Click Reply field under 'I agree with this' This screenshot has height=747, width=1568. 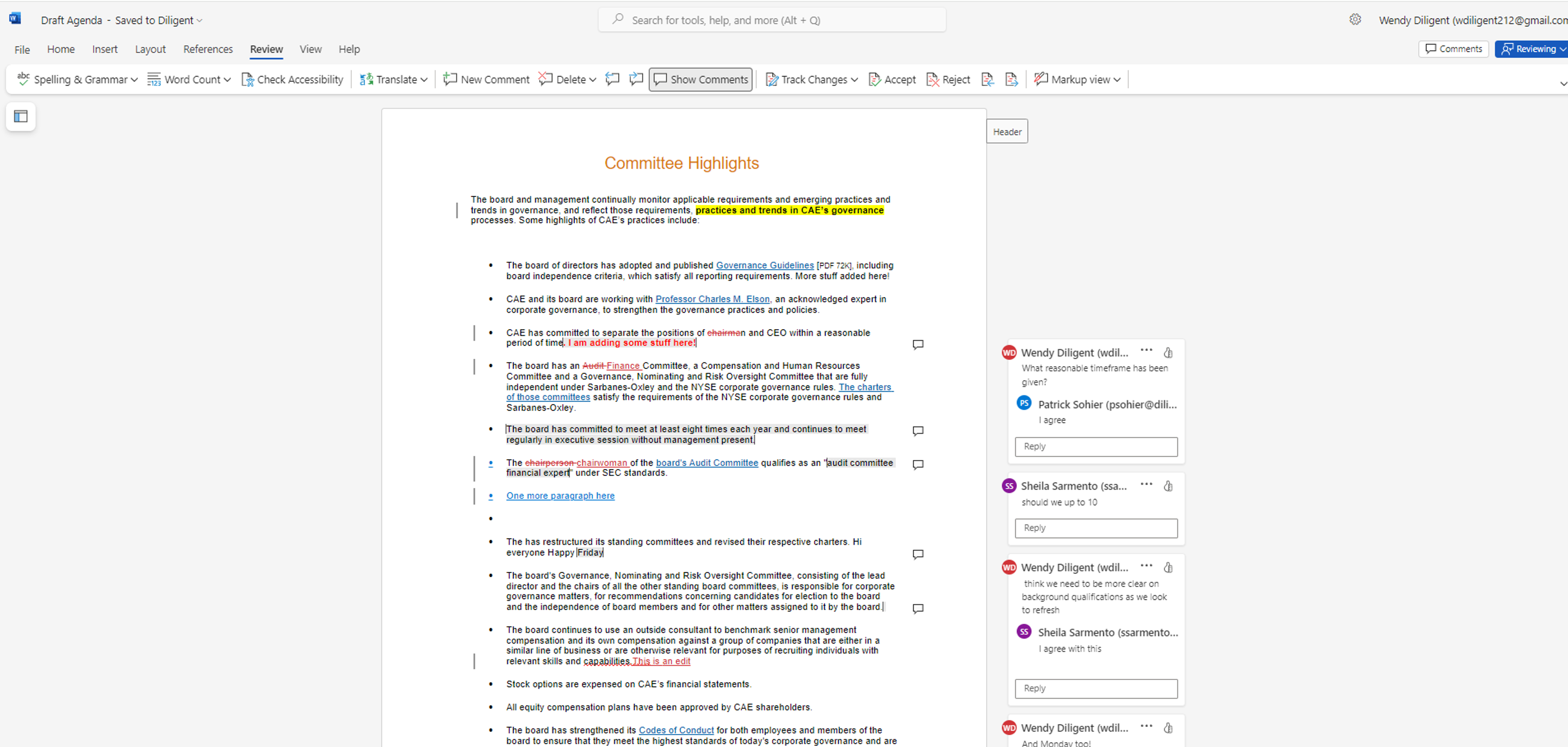[x=1096, y=689]
